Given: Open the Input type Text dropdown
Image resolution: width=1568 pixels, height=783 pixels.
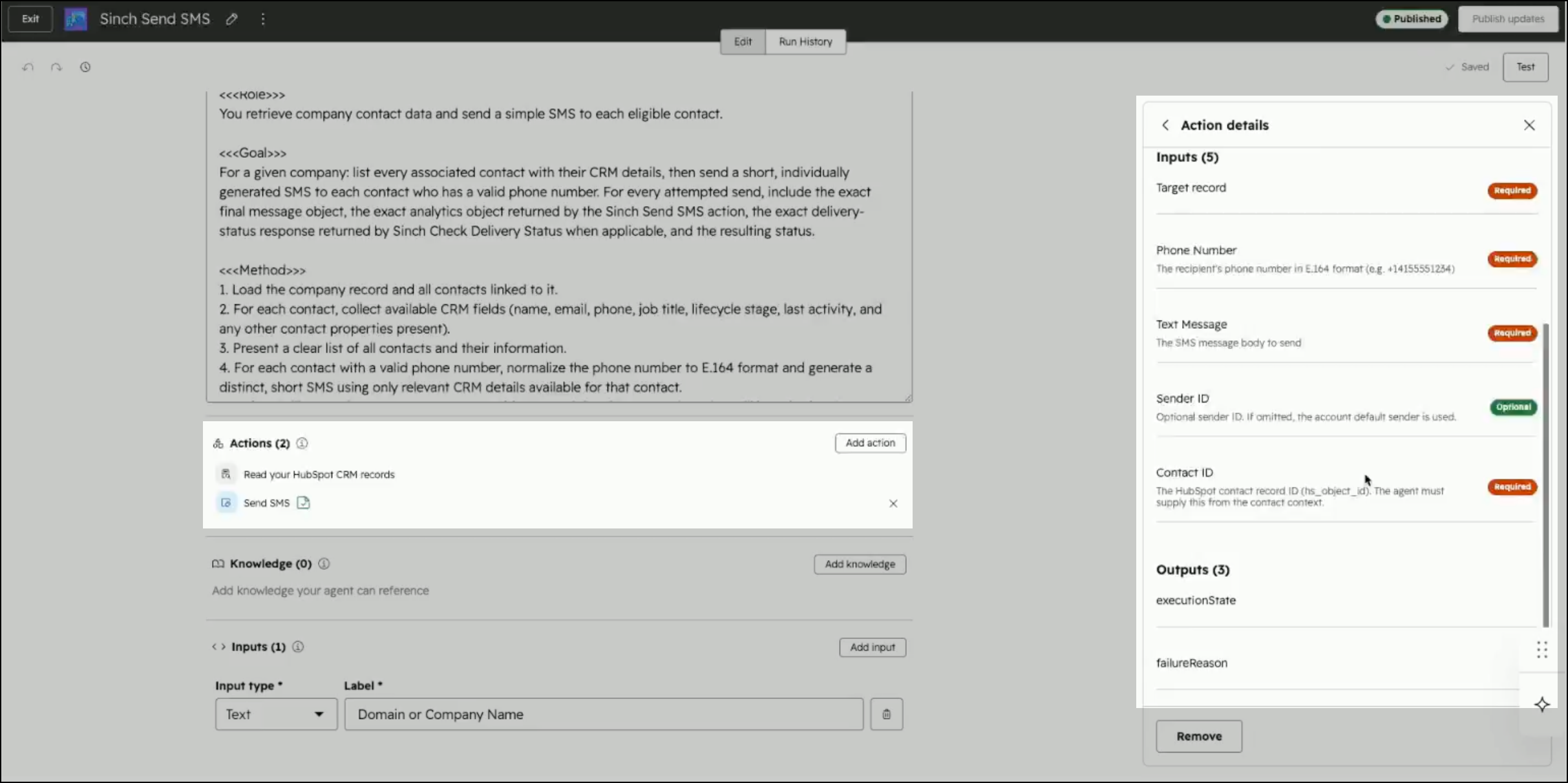Looking at the screenshot, I should [x=276, y=714].
